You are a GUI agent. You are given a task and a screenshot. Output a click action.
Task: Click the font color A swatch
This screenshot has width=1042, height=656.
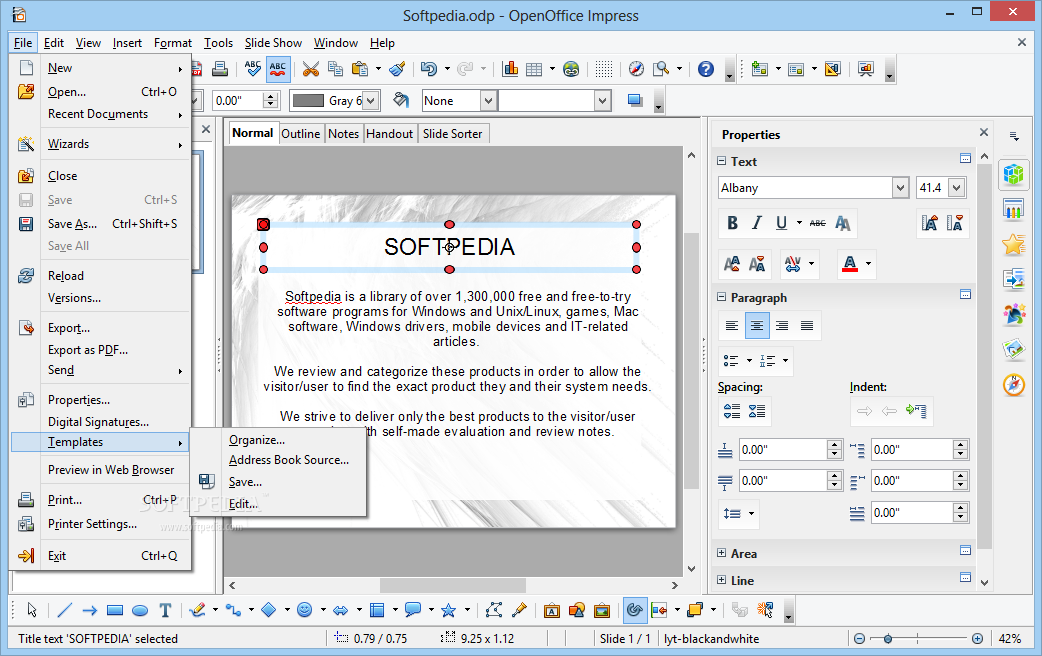[x=849, y=264]
